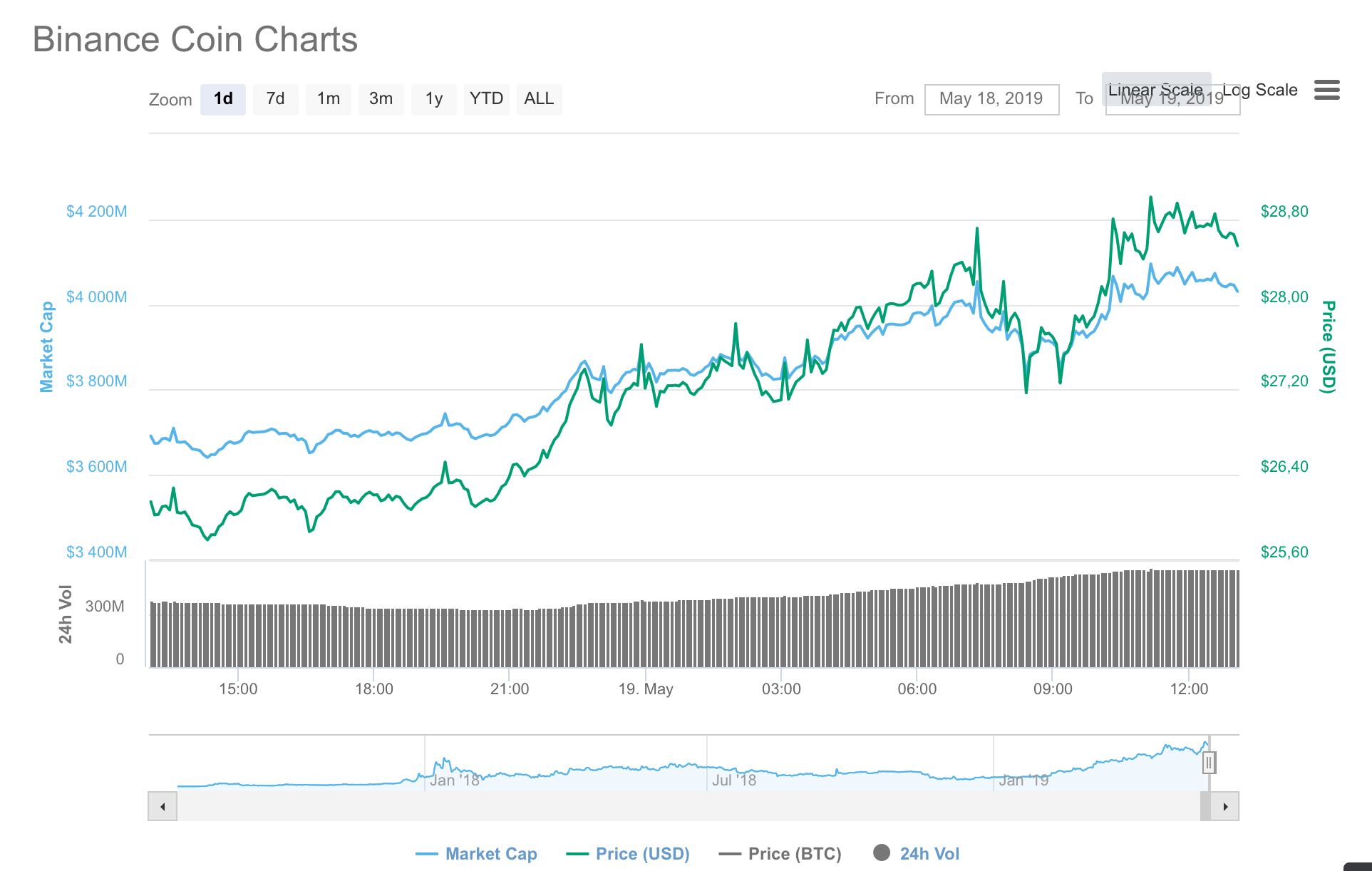The height and width of the screenshot is (871, 1372).
Task: Click the 15:00 time axis label
Action: (238, 689)
